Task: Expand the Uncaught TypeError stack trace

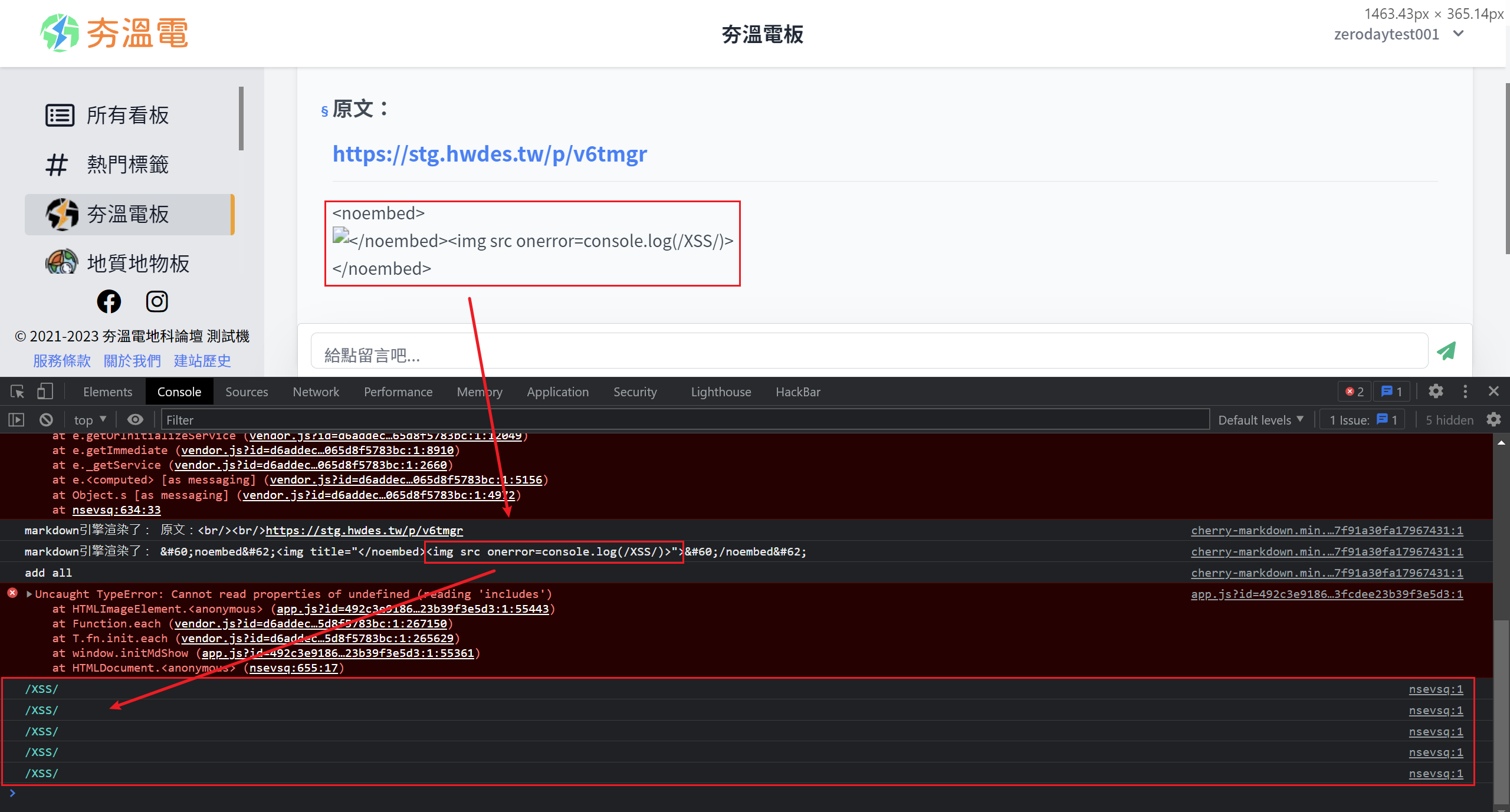Action: (x=29, y=594)
